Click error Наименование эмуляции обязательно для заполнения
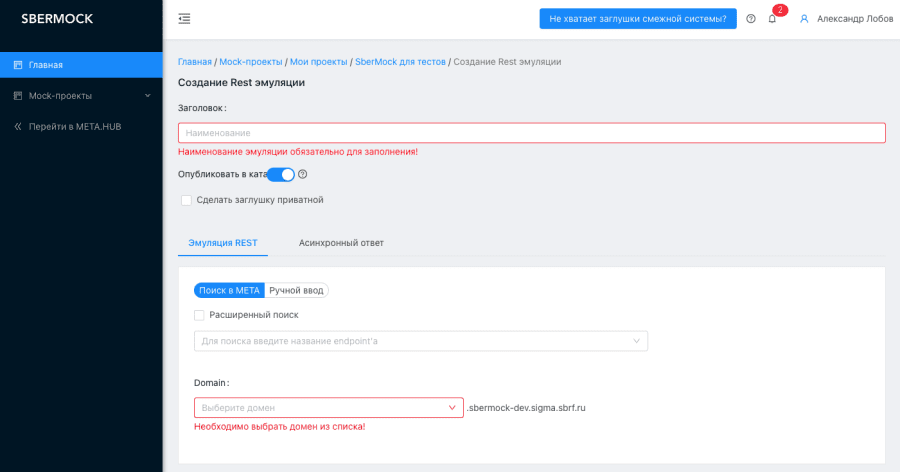 click(x=298, y=152)
